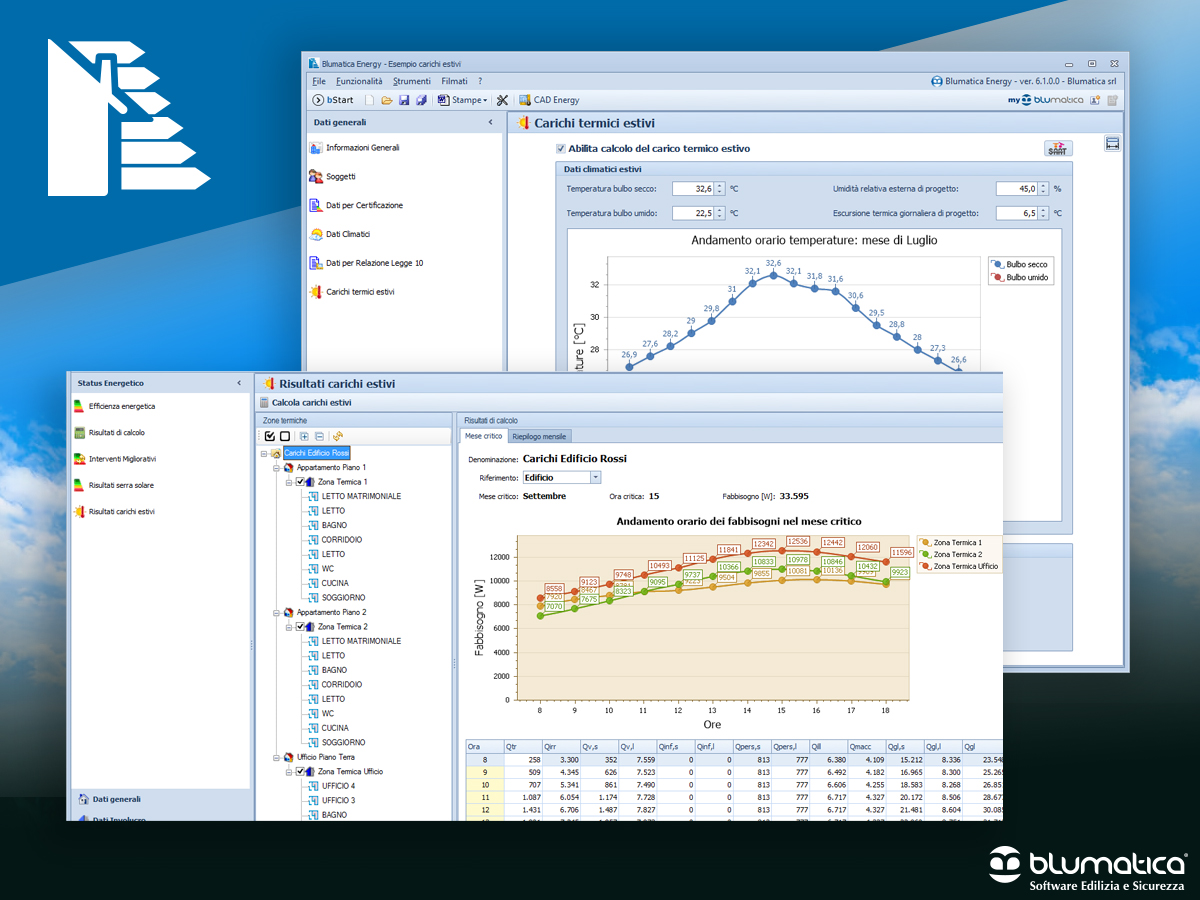Select Carichi termici estivi in Dati generali
This screenshot has width=1200, height=900.
[351, 292]
